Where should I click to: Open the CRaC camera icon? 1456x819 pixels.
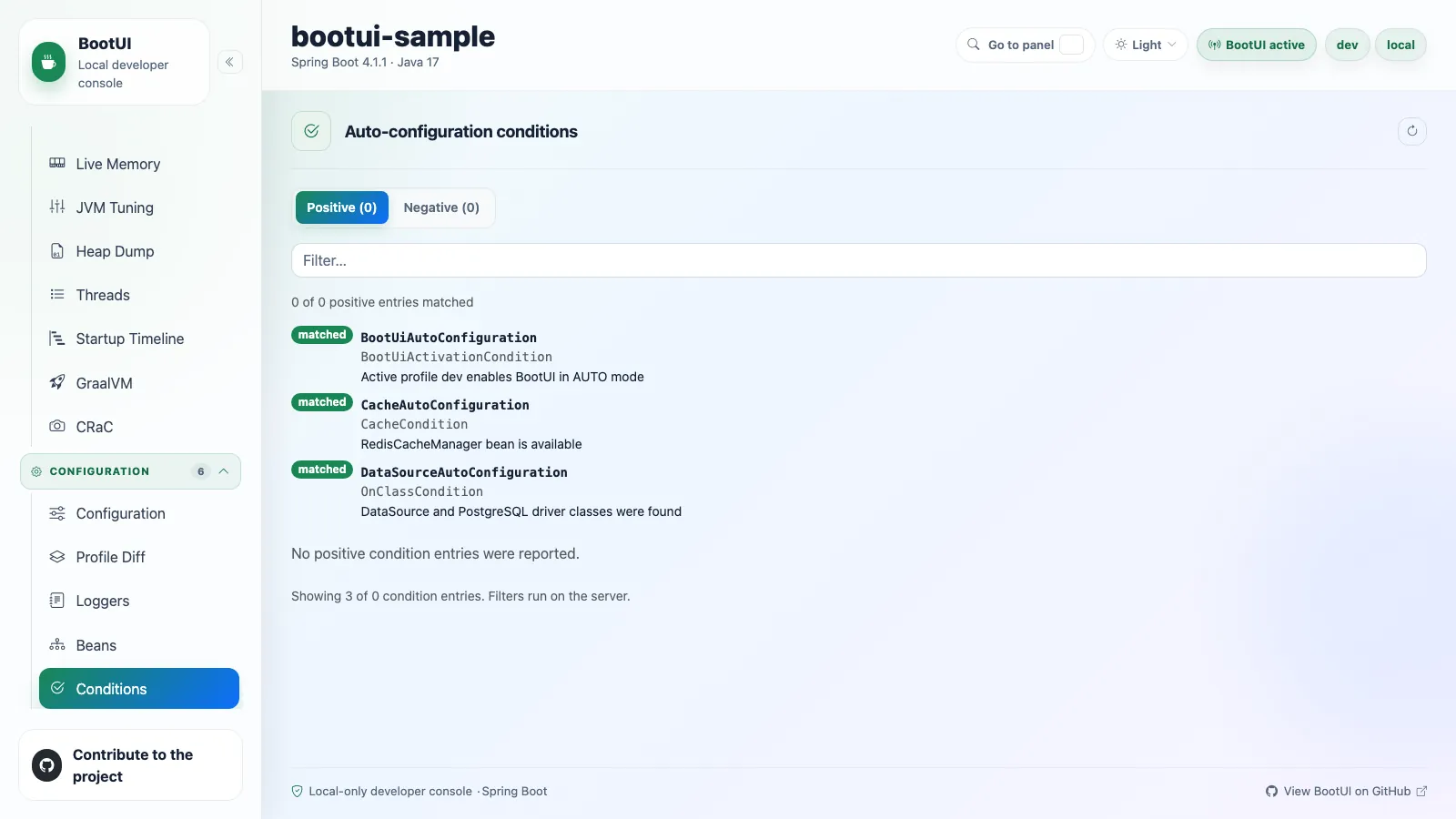click(x=57, y=426)
